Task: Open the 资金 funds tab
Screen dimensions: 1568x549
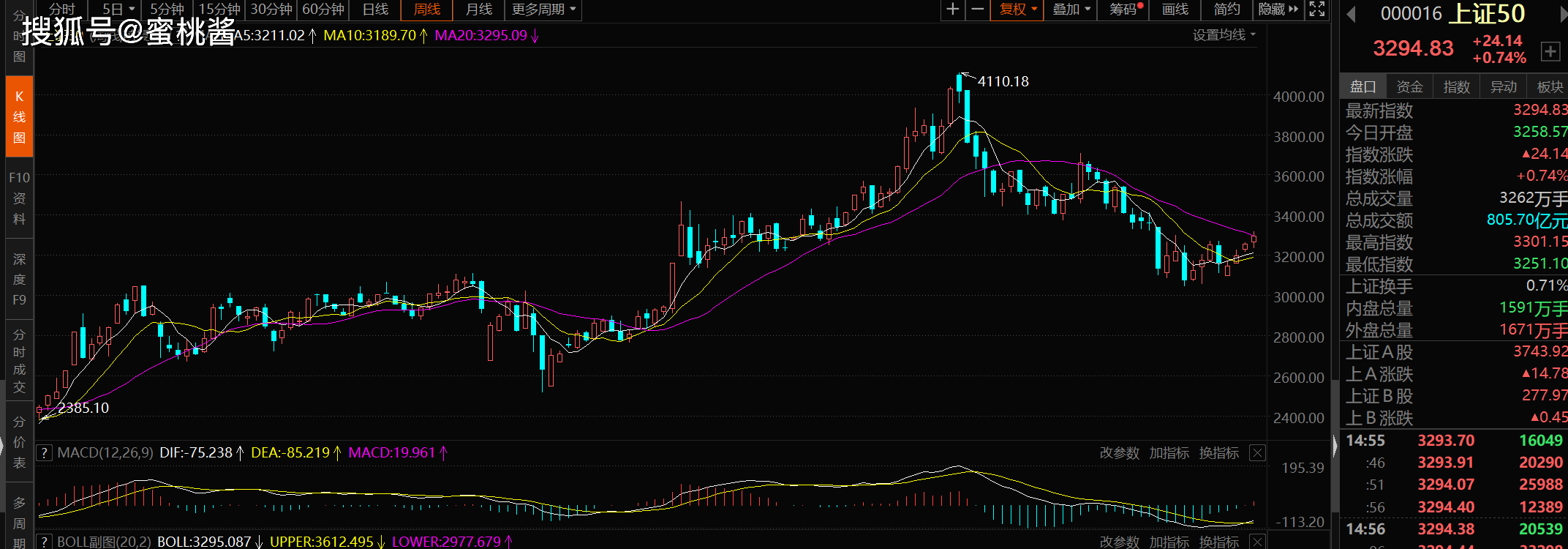Action: click(1409, 87)
